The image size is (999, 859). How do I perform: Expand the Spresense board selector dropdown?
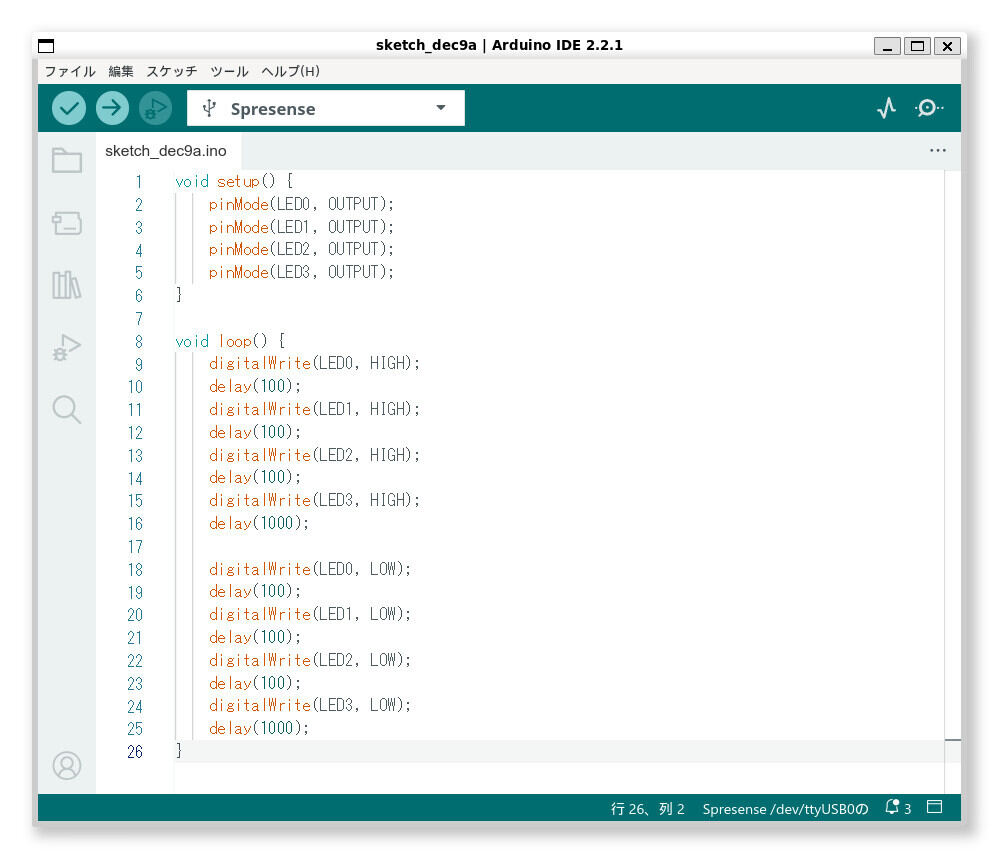point(326,108)
